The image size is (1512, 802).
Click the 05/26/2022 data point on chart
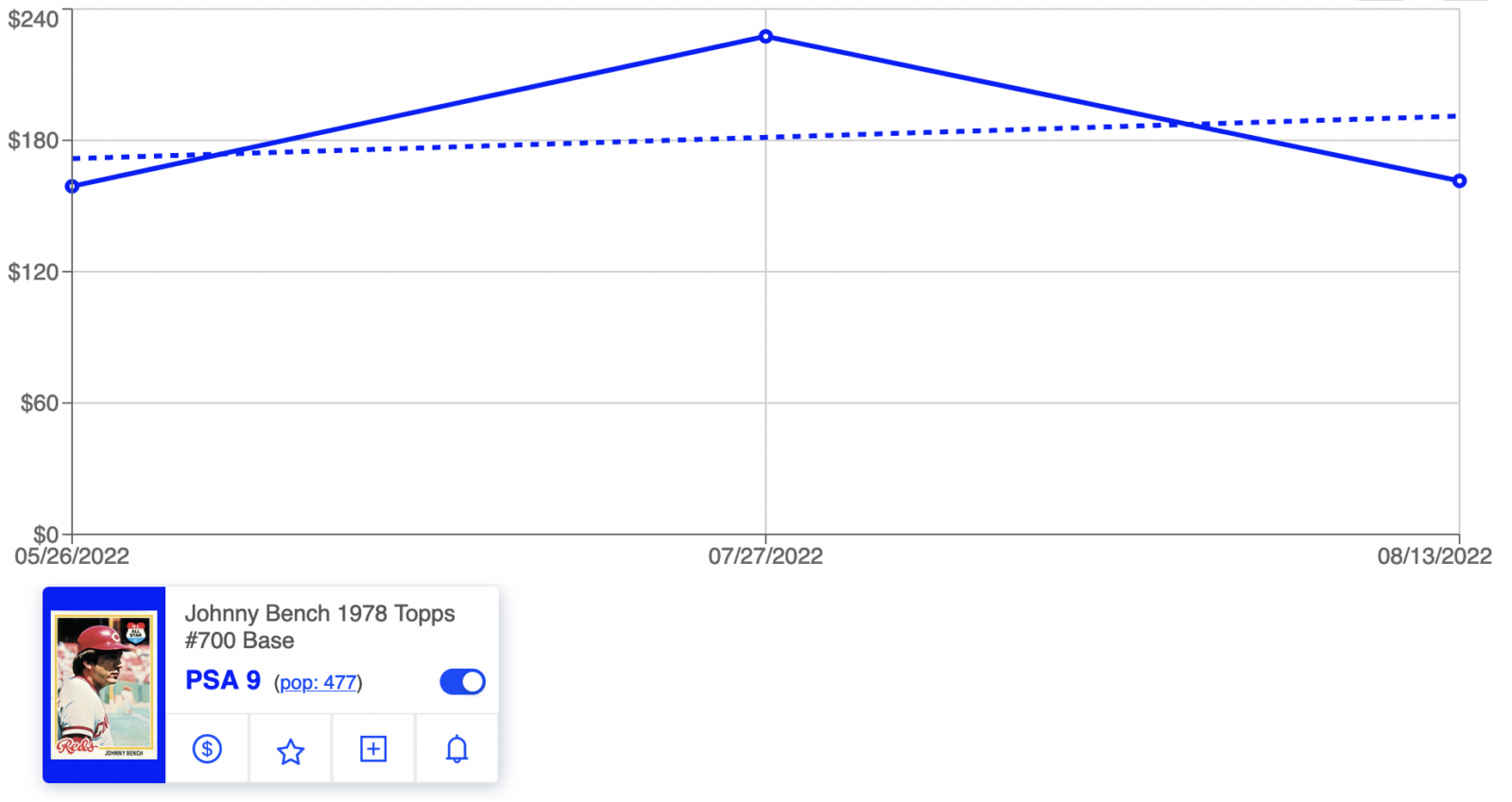72,186
